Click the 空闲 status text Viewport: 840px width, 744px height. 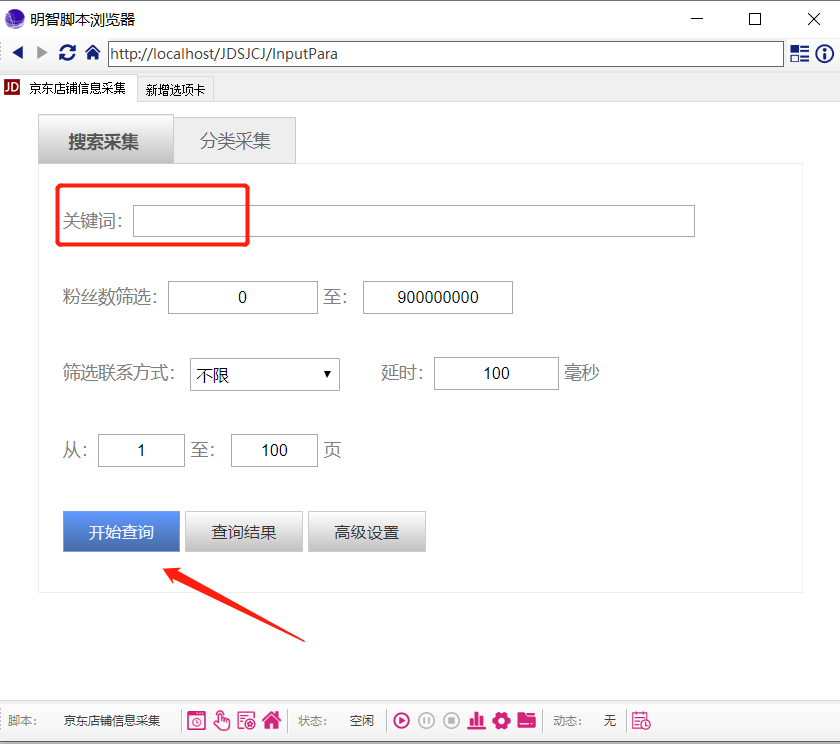click(x=362, y=721)
